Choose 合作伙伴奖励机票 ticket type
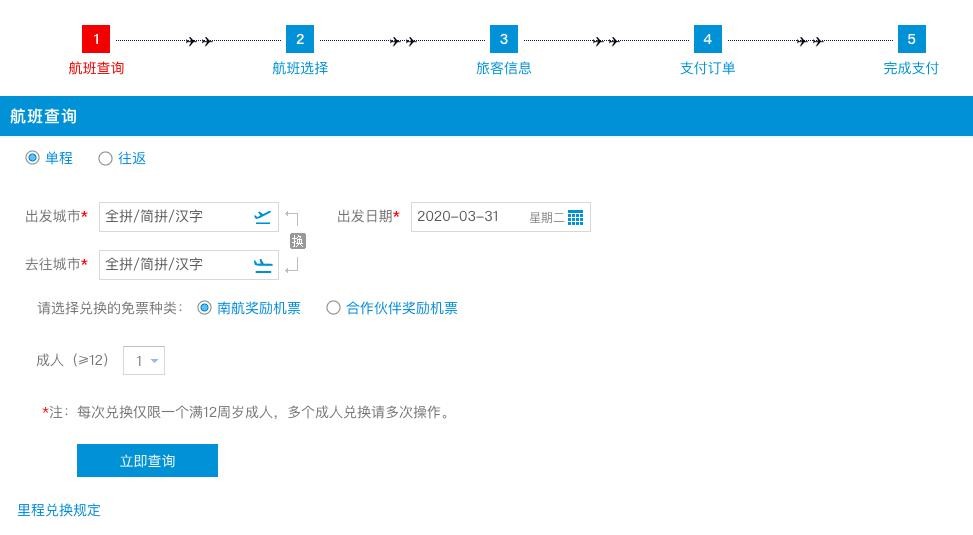973x535 pixels. [334, 308]
